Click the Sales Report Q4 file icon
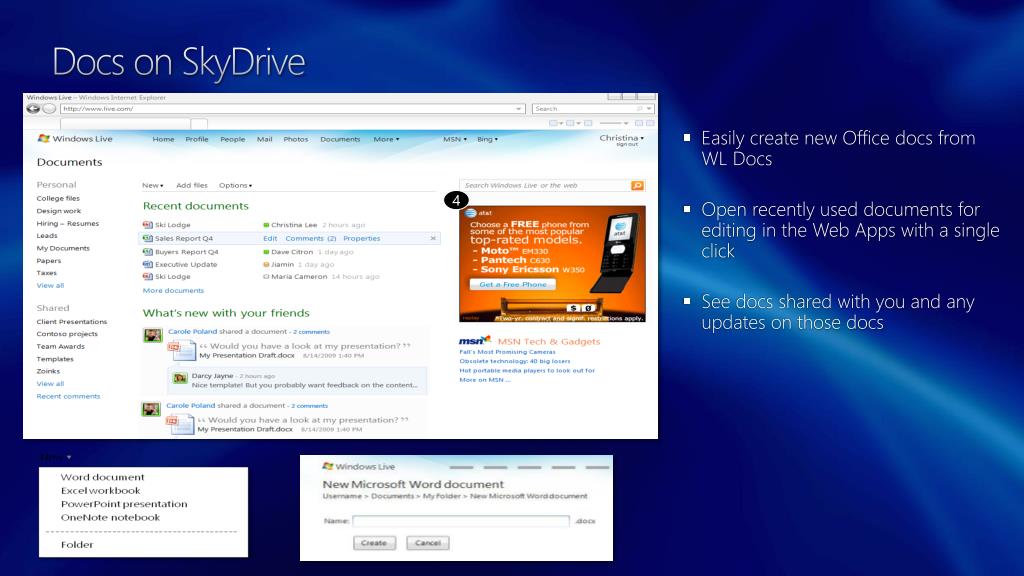The height and width of the screenshot is (576, 1024). click(x=148, y=238)
